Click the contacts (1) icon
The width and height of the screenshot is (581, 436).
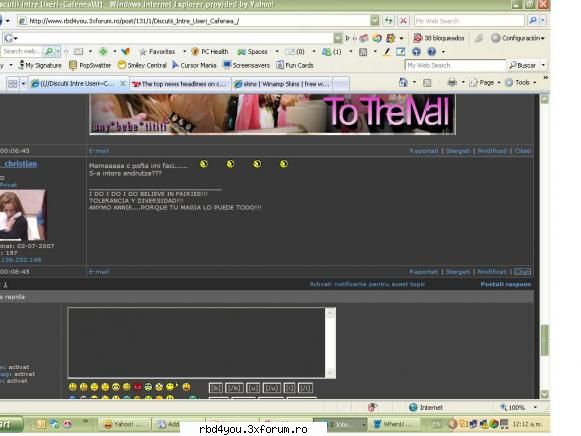click(332, 51)
